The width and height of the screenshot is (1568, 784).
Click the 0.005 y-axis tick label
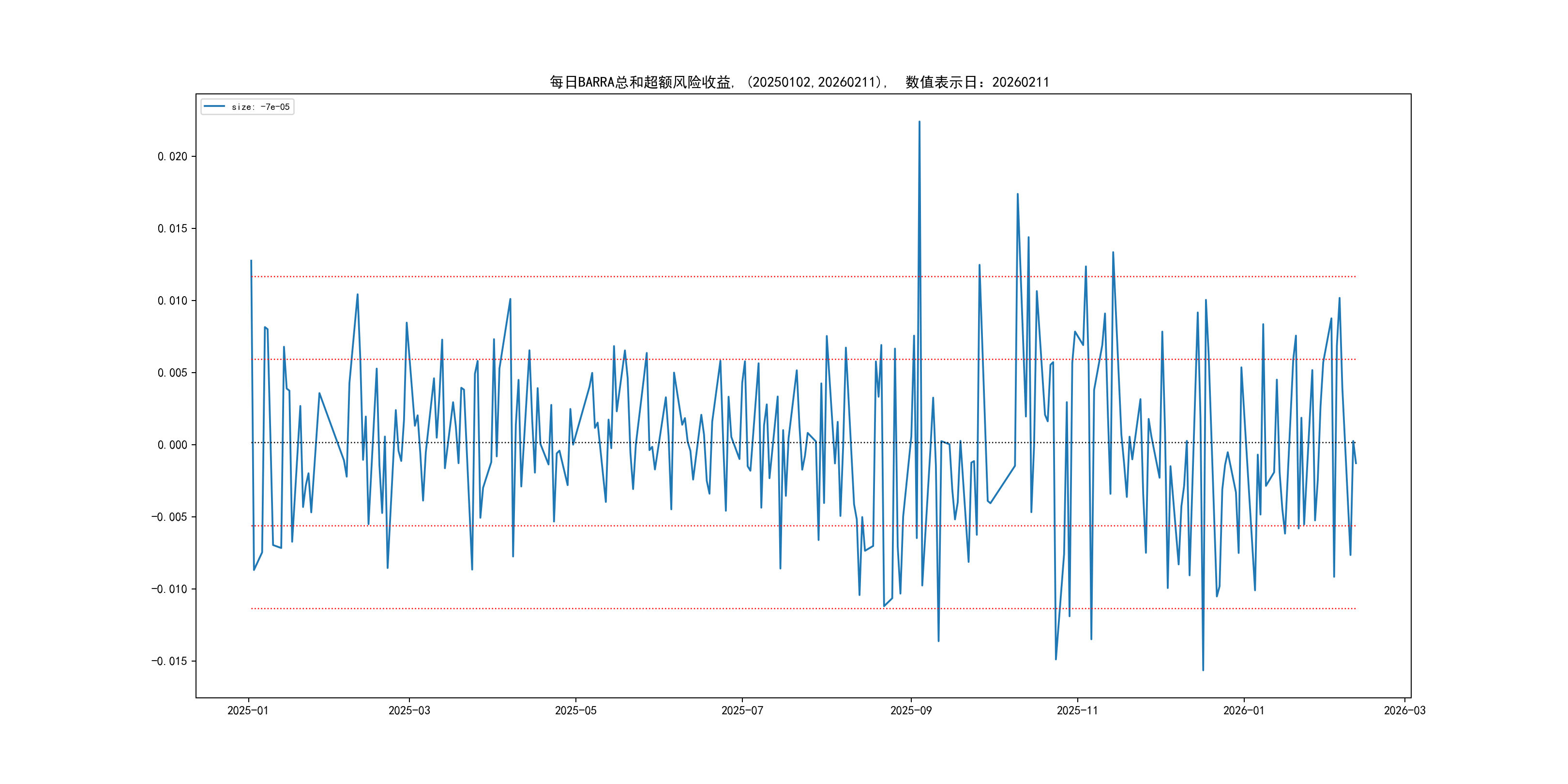172,373
